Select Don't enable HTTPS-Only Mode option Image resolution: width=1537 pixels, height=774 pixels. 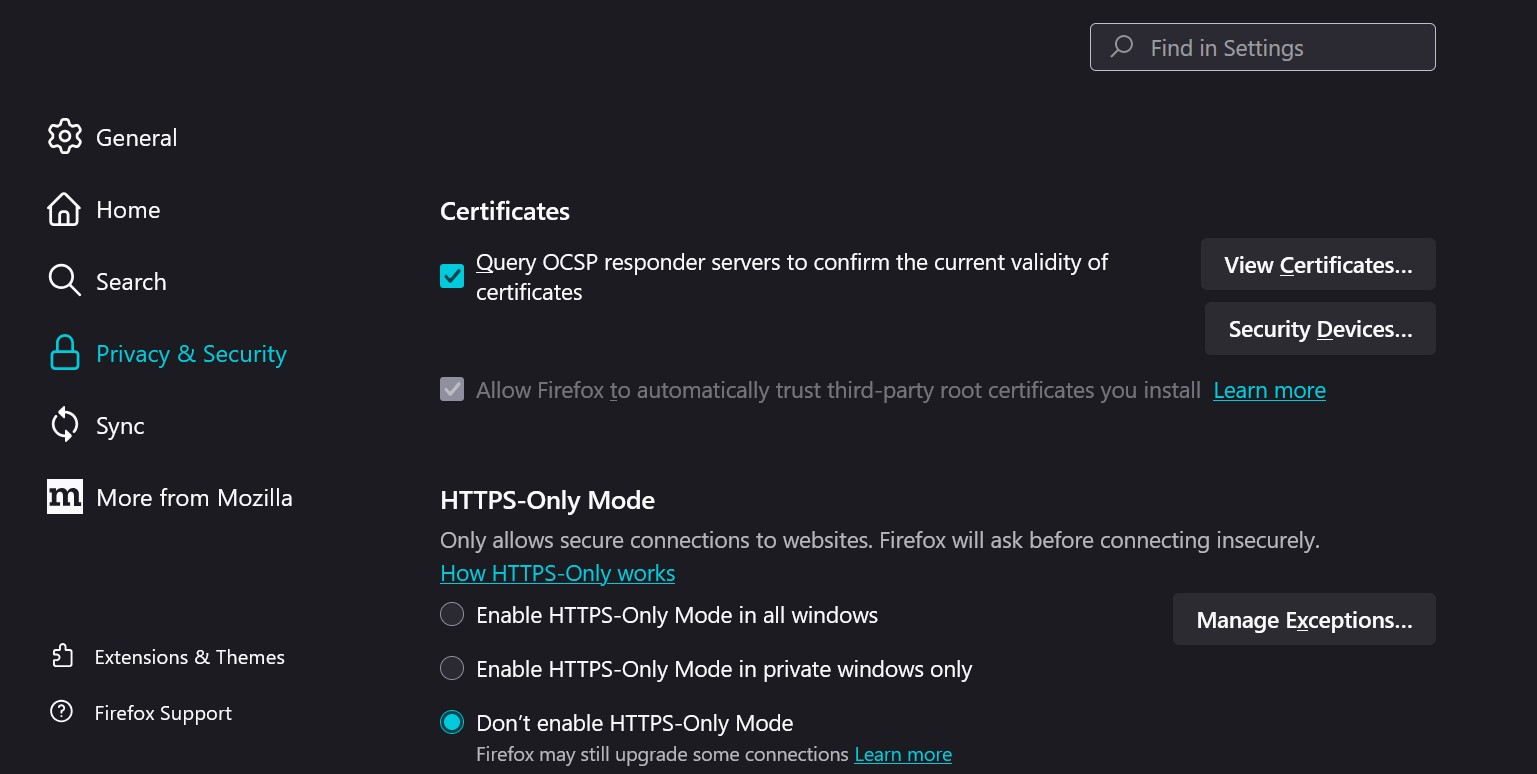pyautogui.click(x=452, y=722)
